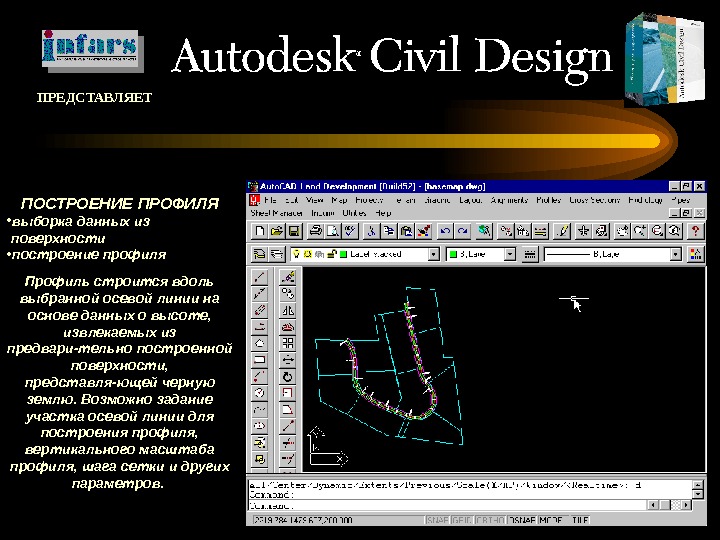Select the Circle draw tool
The image size is (720, 540).
[x=260, y=393]
